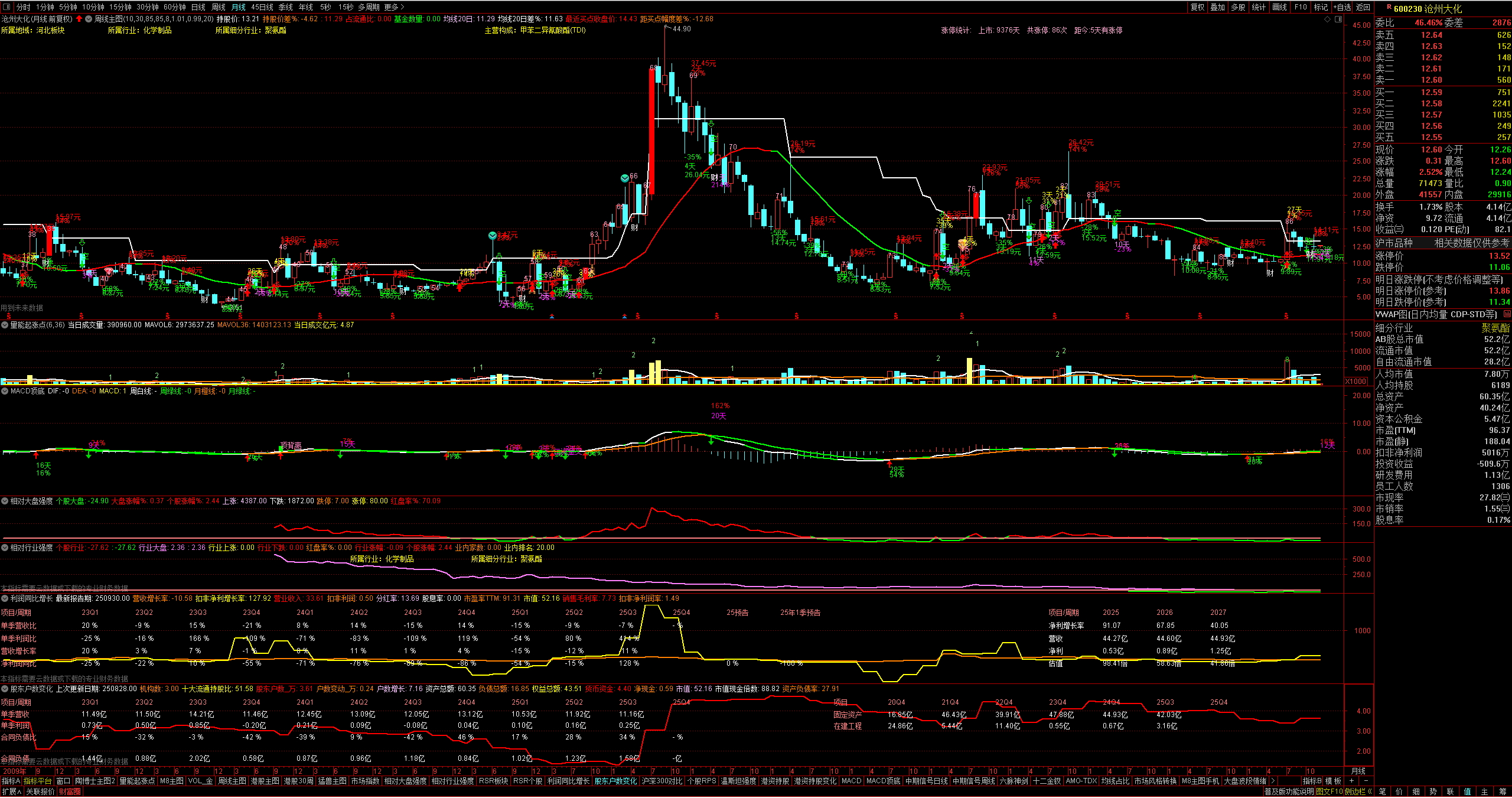Click the left panel toggle icon beside 分时
Screen dimensions: 1512x798
coord(7,7)
